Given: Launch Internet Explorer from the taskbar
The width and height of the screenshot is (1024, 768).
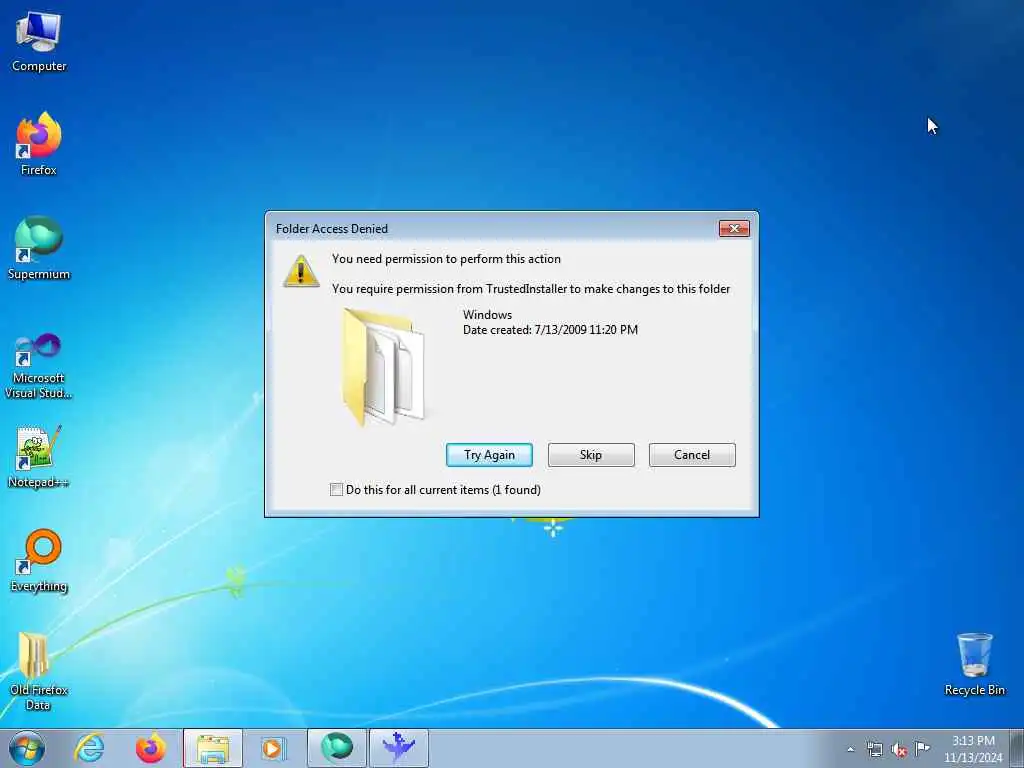Looking at the screenshot, I should pyautogui.click(x=89, y=748).
